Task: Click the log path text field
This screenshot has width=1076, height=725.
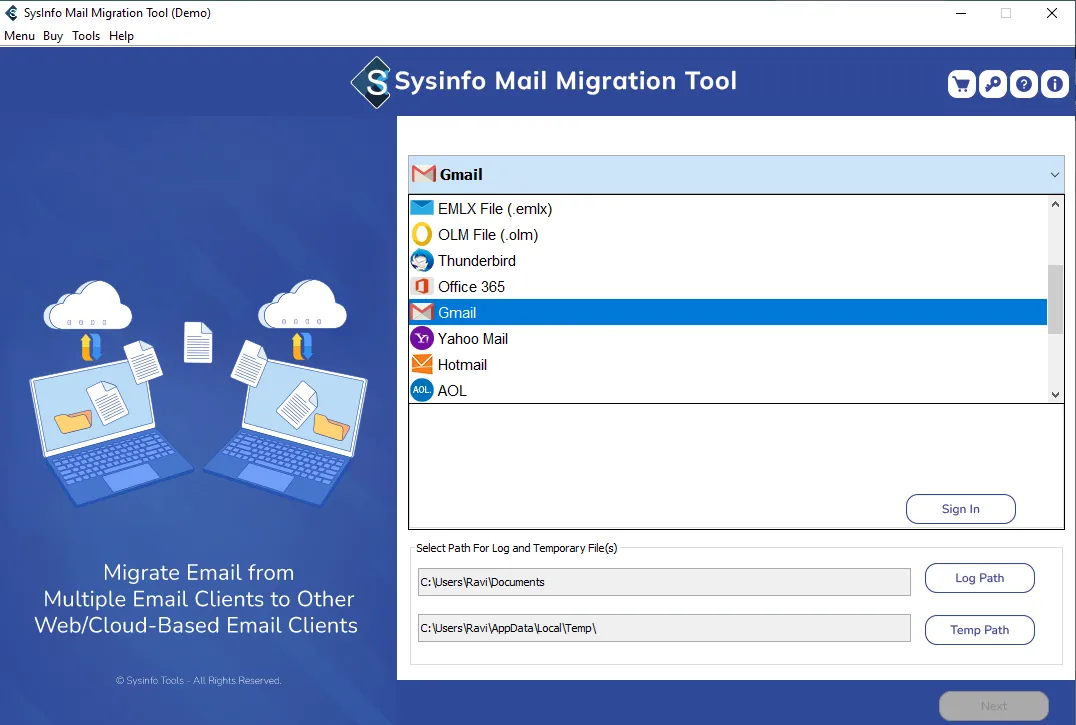Action: click(664, 582)
